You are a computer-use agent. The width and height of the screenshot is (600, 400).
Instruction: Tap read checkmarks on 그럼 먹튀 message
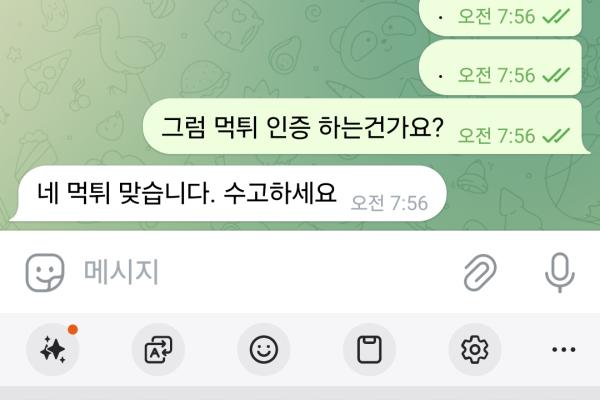(x=556, y=136)
